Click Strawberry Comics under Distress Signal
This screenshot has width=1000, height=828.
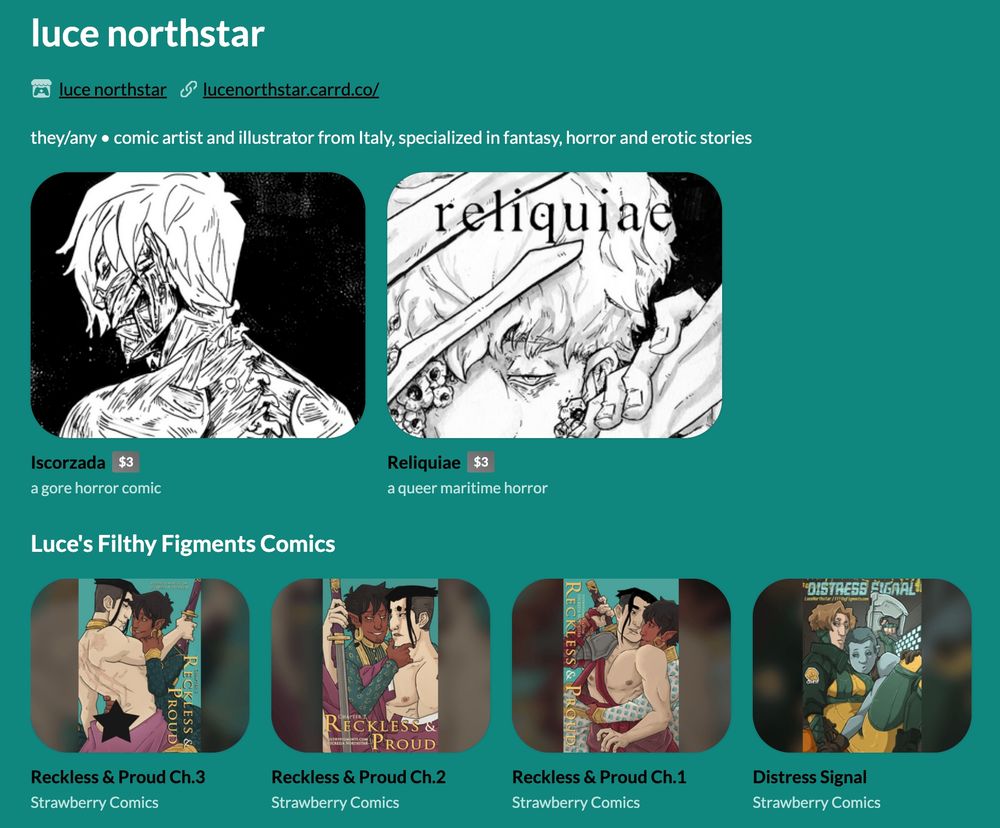[x=816, y=802]
